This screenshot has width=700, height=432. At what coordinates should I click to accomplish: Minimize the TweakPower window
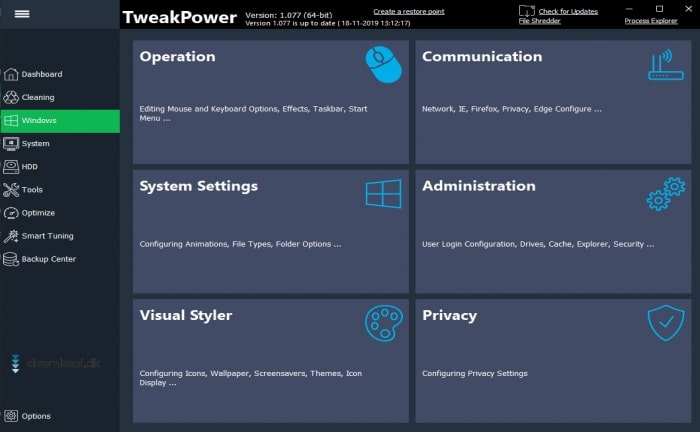[x=629, y=8]
